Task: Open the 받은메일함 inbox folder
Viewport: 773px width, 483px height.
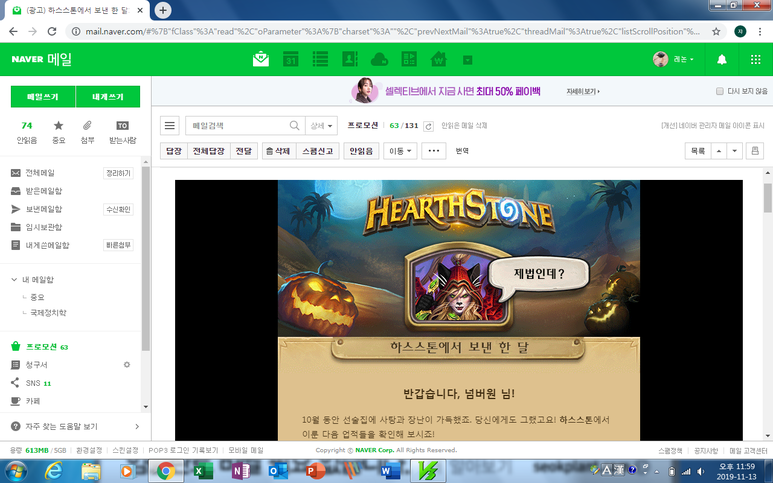Action: click(43, 191)
